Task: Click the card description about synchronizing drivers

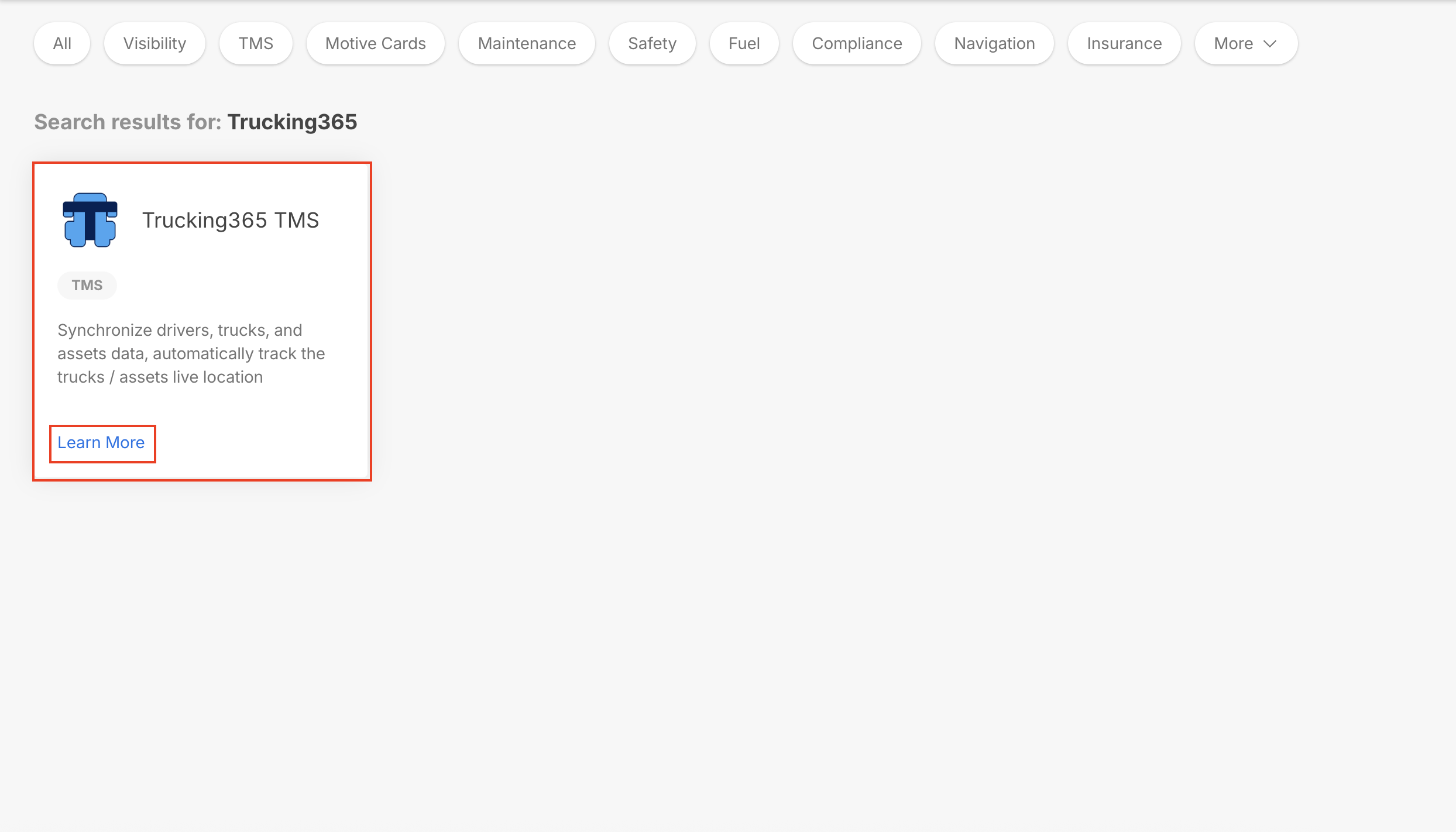Action: [191, 353]
